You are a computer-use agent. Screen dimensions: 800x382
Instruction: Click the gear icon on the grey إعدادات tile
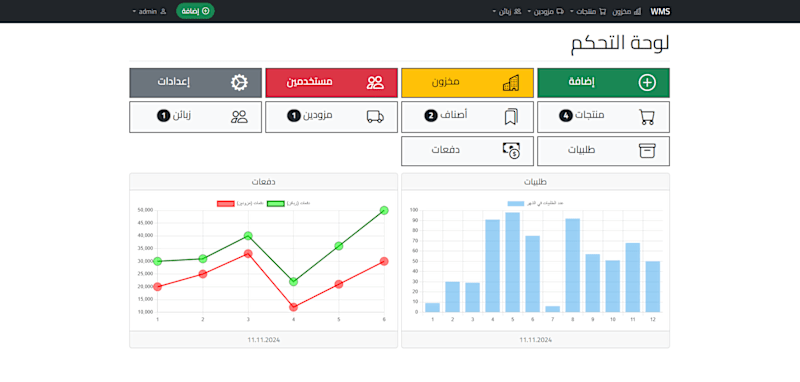coord(239,83)
